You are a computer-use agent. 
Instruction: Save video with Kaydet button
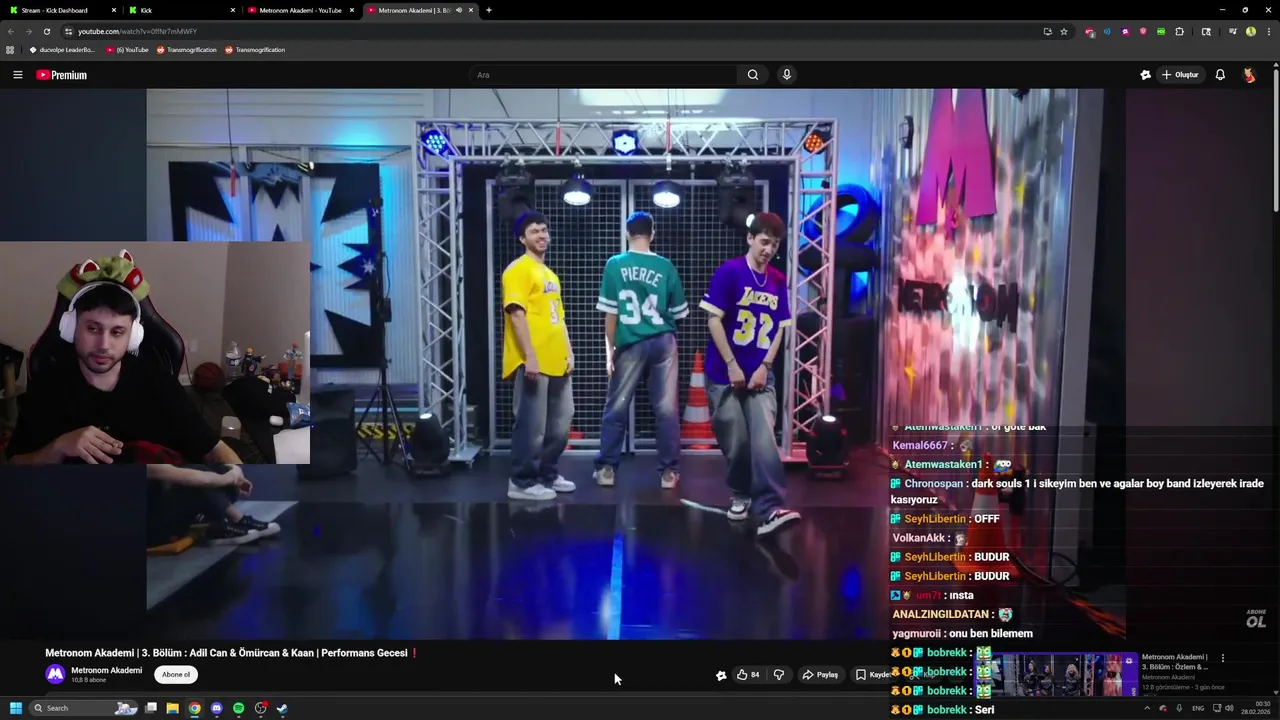pos(872,675)
